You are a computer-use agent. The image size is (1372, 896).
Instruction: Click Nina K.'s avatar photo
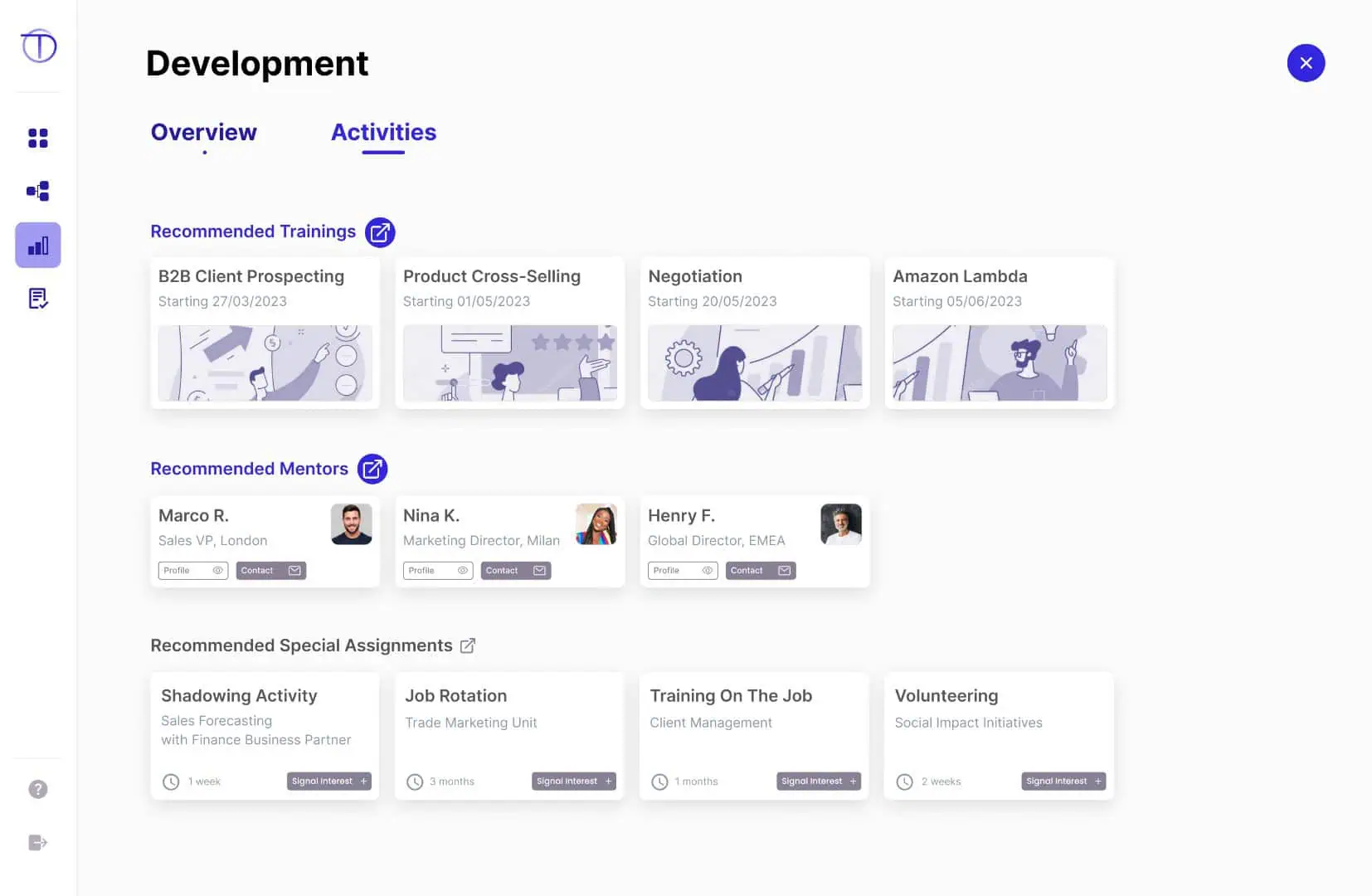[596, 524]
